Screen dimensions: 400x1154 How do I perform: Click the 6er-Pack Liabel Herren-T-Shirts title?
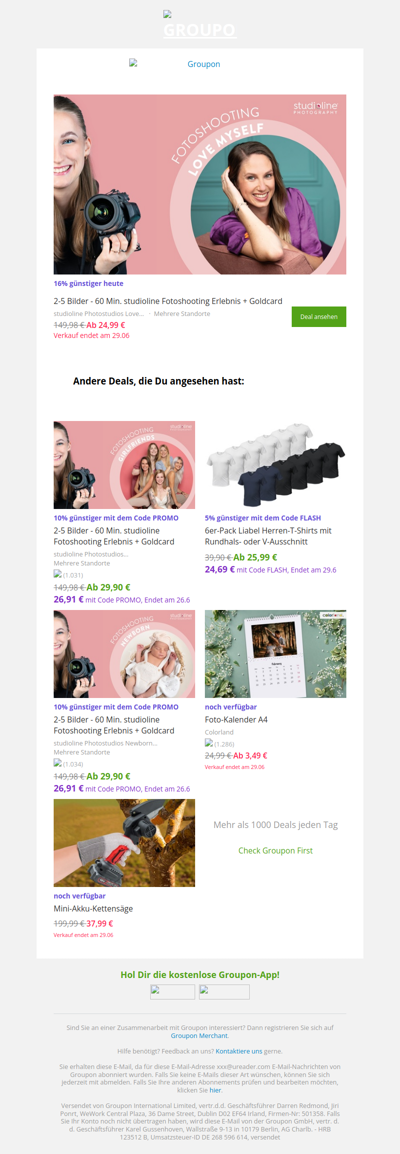(x=268, y=536)
